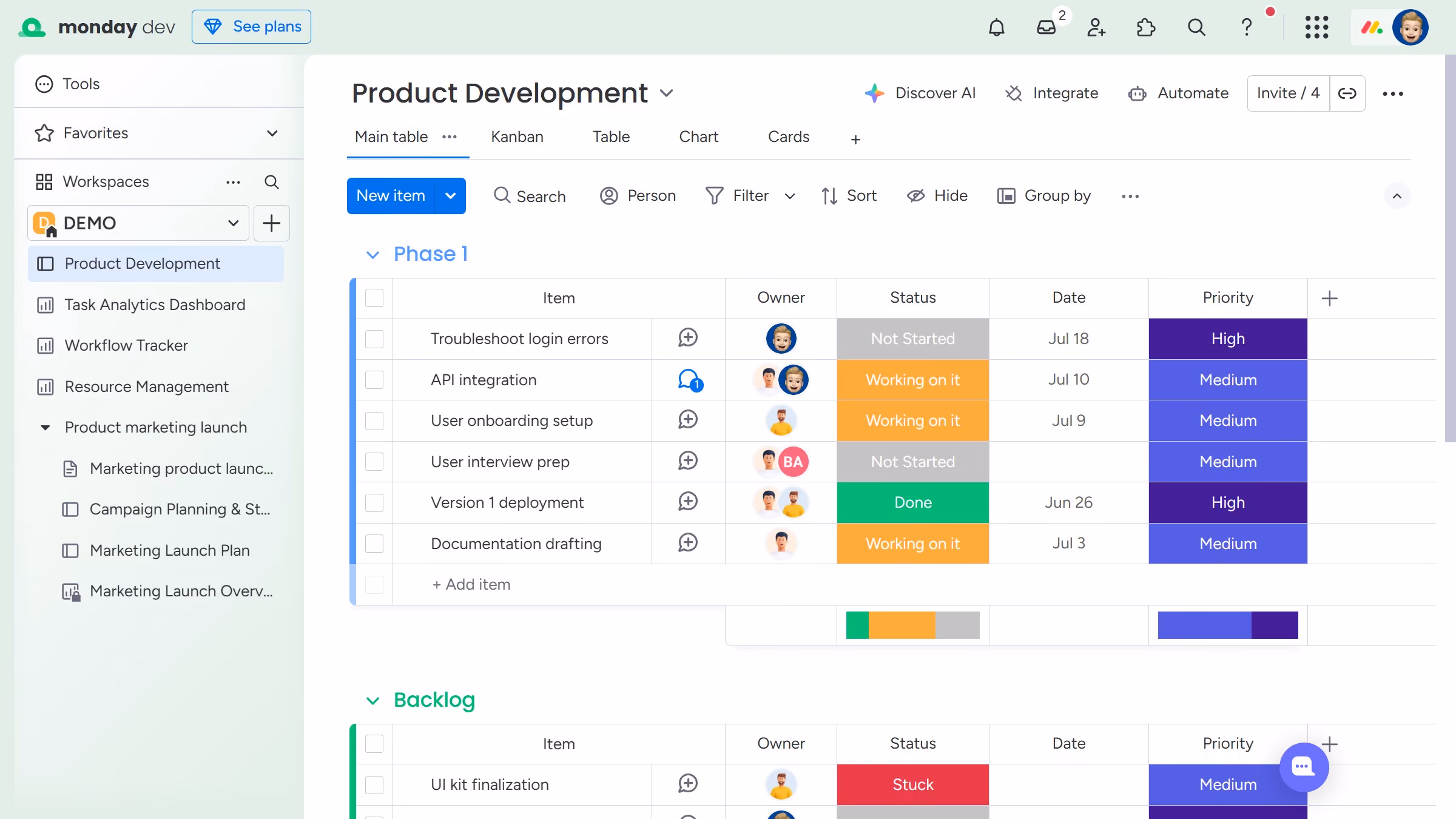This screenshot has width=1456, height=819.
Task: Add column in Phase 1 table
Action: 1329,298
